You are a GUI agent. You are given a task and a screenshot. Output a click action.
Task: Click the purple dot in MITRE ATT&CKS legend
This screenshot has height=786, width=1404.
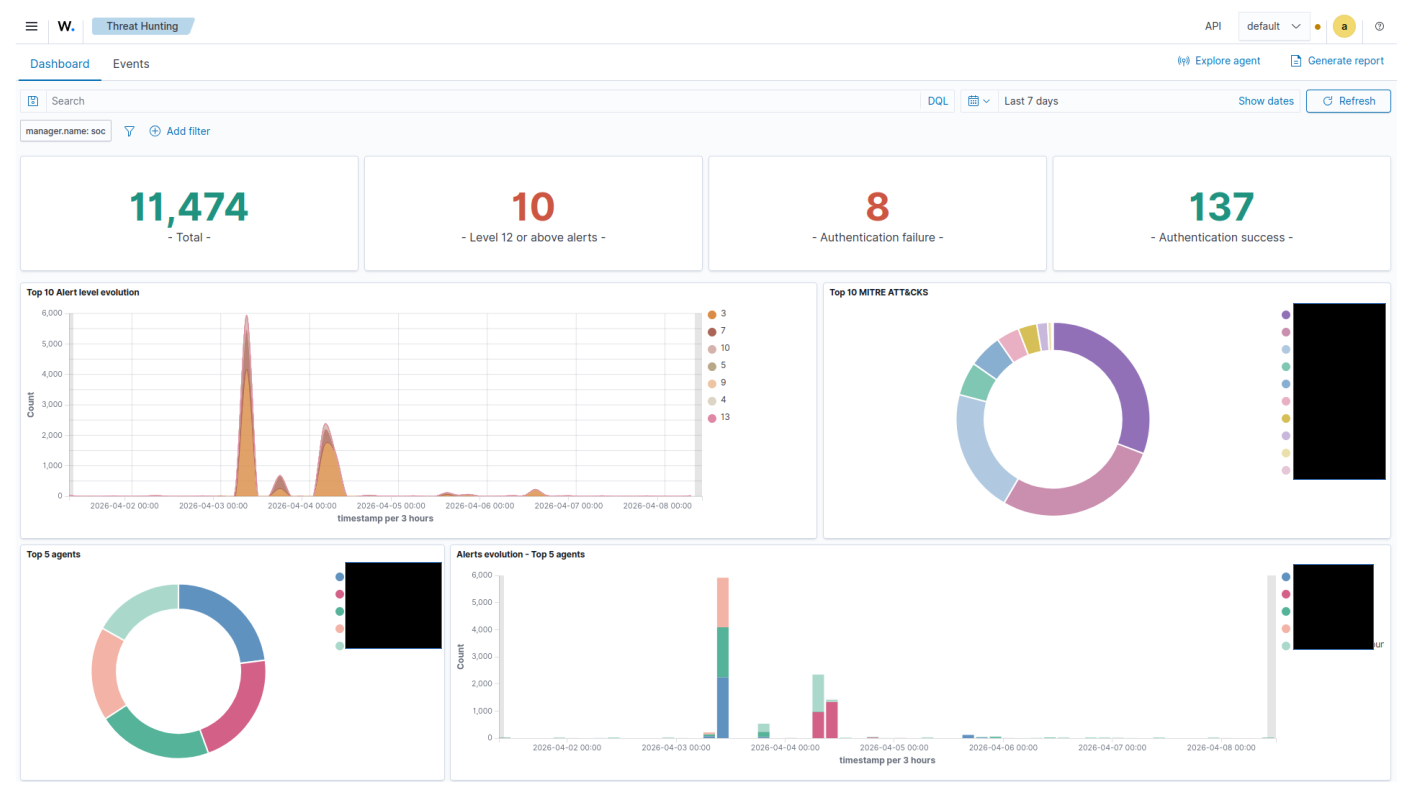pos(1286,315)
